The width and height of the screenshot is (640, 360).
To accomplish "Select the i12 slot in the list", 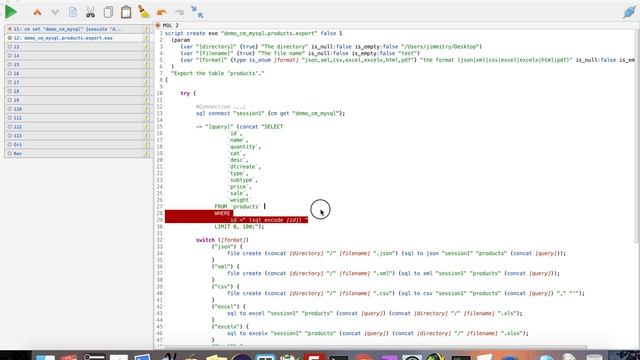I will point(78,127).
